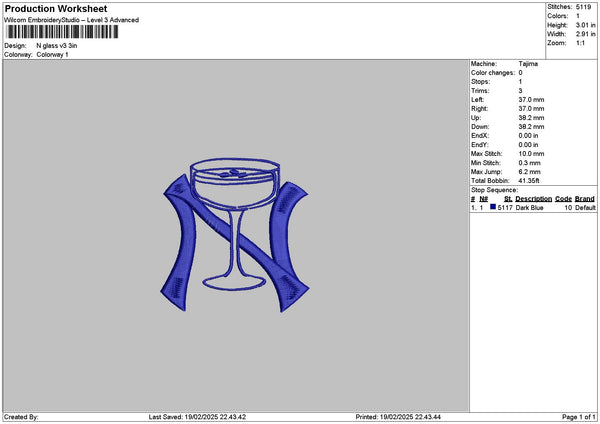Click the 'Stop Sequence:' heading
600x424 pixels.
point(494,190)
